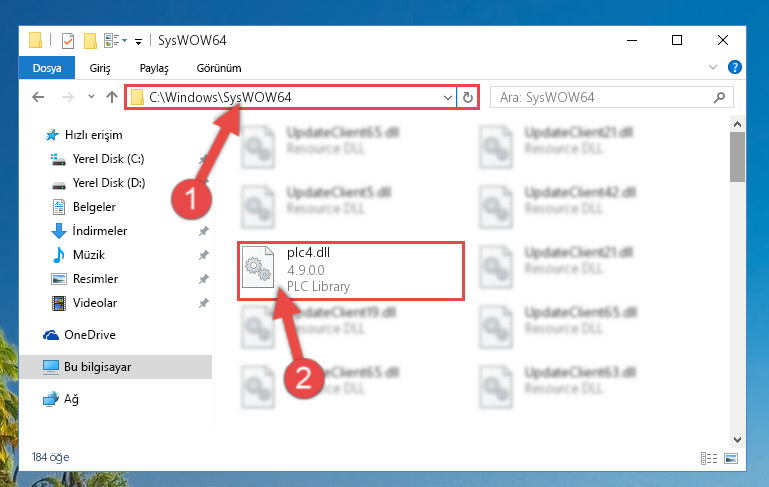The height and width of the screenshot is (487, 769).
Task: Open OneDrive in the sidebar
Action: point(90,334)
